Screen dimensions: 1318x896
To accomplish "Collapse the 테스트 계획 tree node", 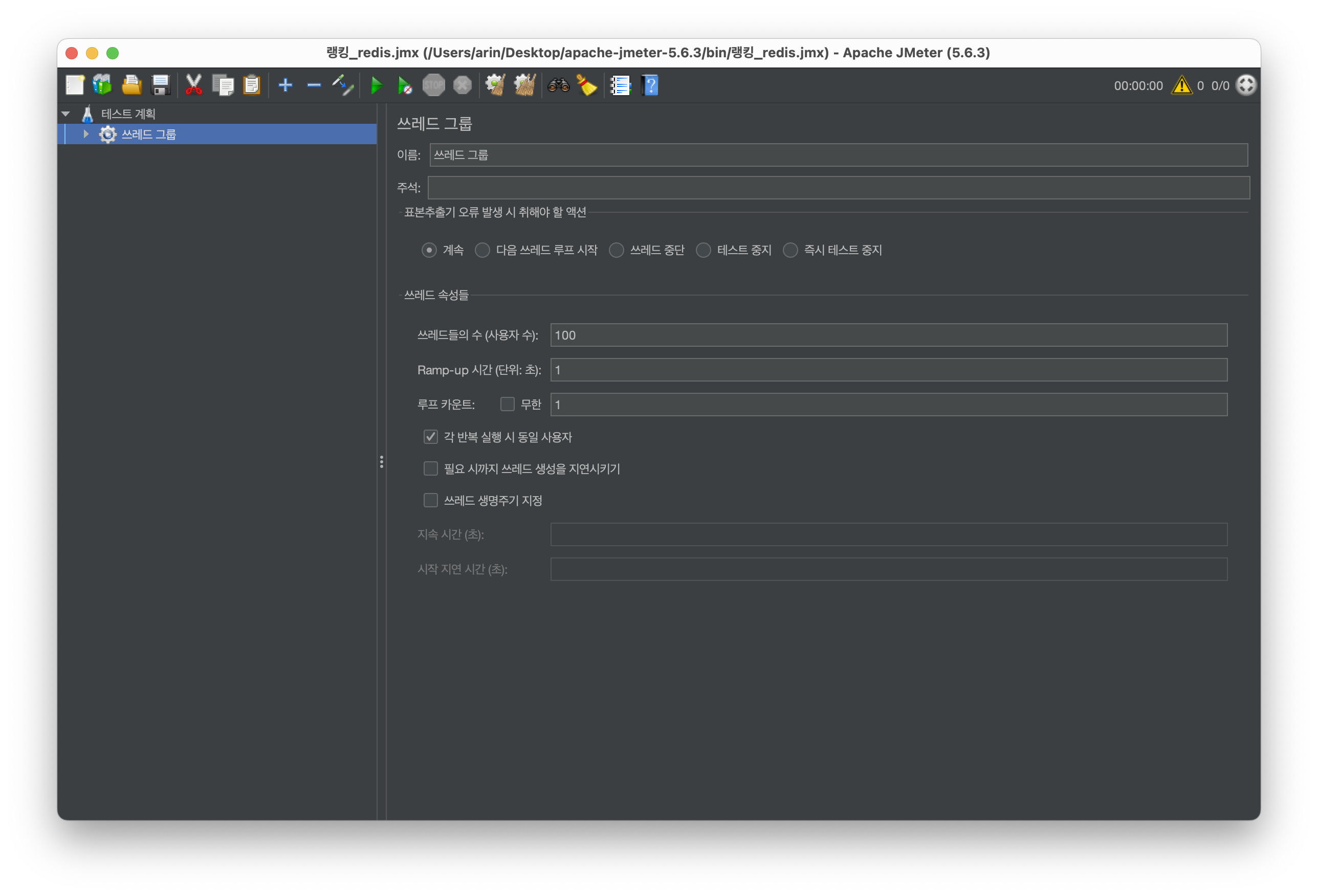I will pyautogui.click(x=66, y=114).
